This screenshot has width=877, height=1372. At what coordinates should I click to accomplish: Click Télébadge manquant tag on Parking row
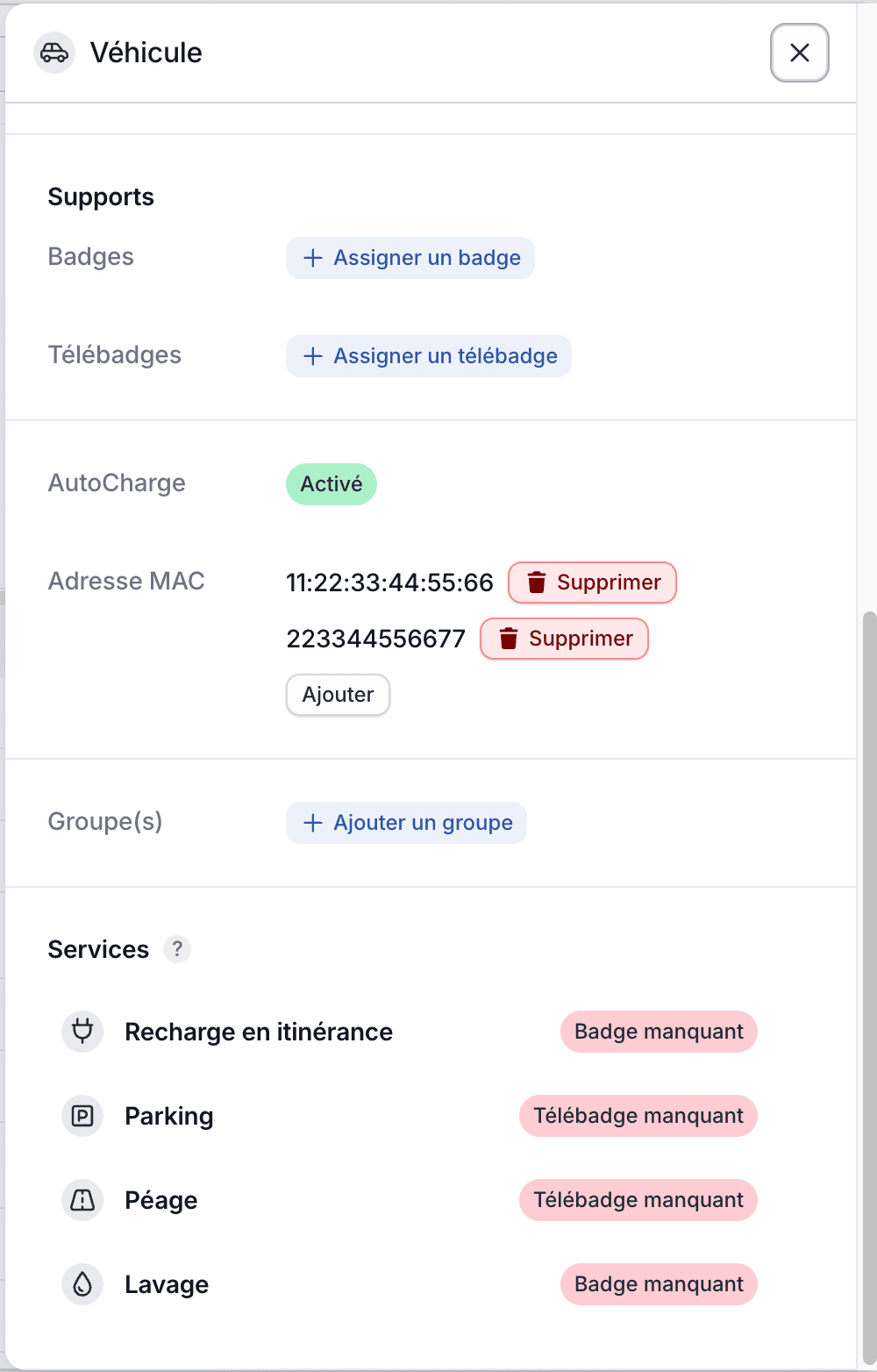[638, 1116]
